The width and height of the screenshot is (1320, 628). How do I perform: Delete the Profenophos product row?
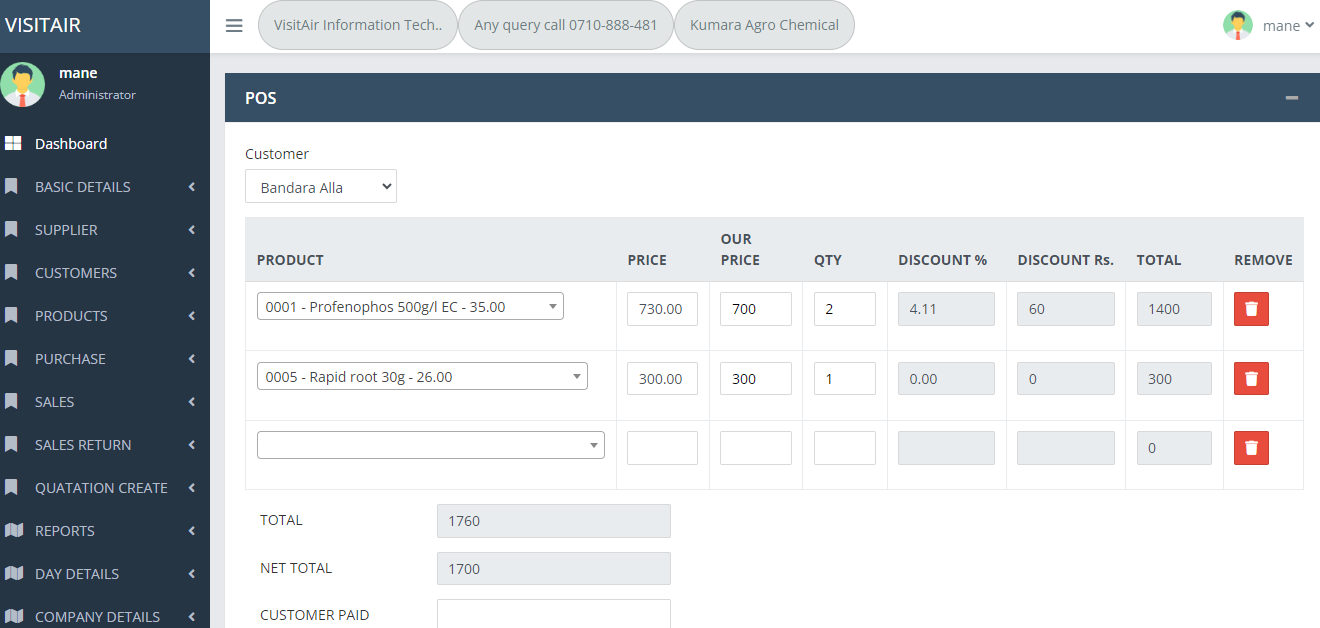point(1251,309)
